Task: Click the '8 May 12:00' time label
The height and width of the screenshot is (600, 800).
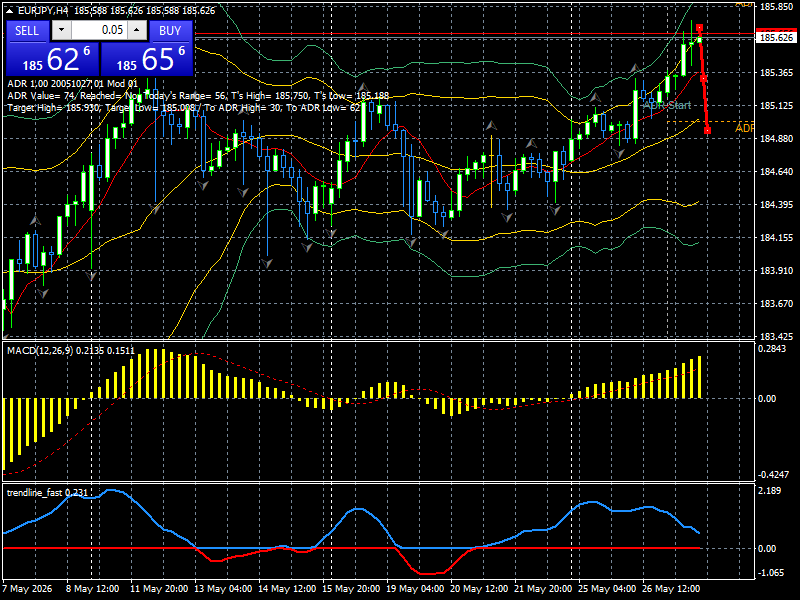Action: point(92,589)
